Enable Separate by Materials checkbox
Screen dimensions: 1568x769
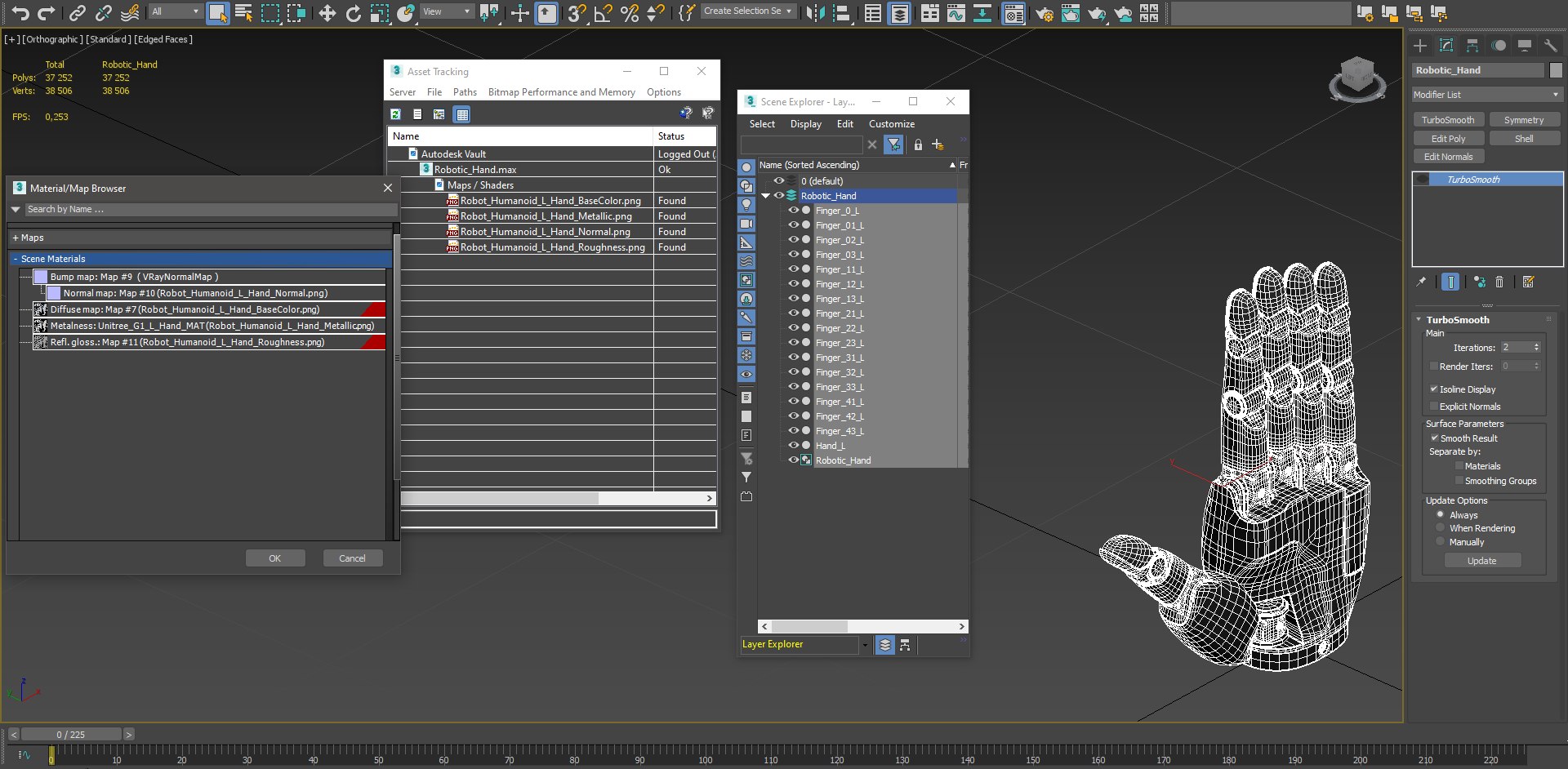tap(1459, 466)
